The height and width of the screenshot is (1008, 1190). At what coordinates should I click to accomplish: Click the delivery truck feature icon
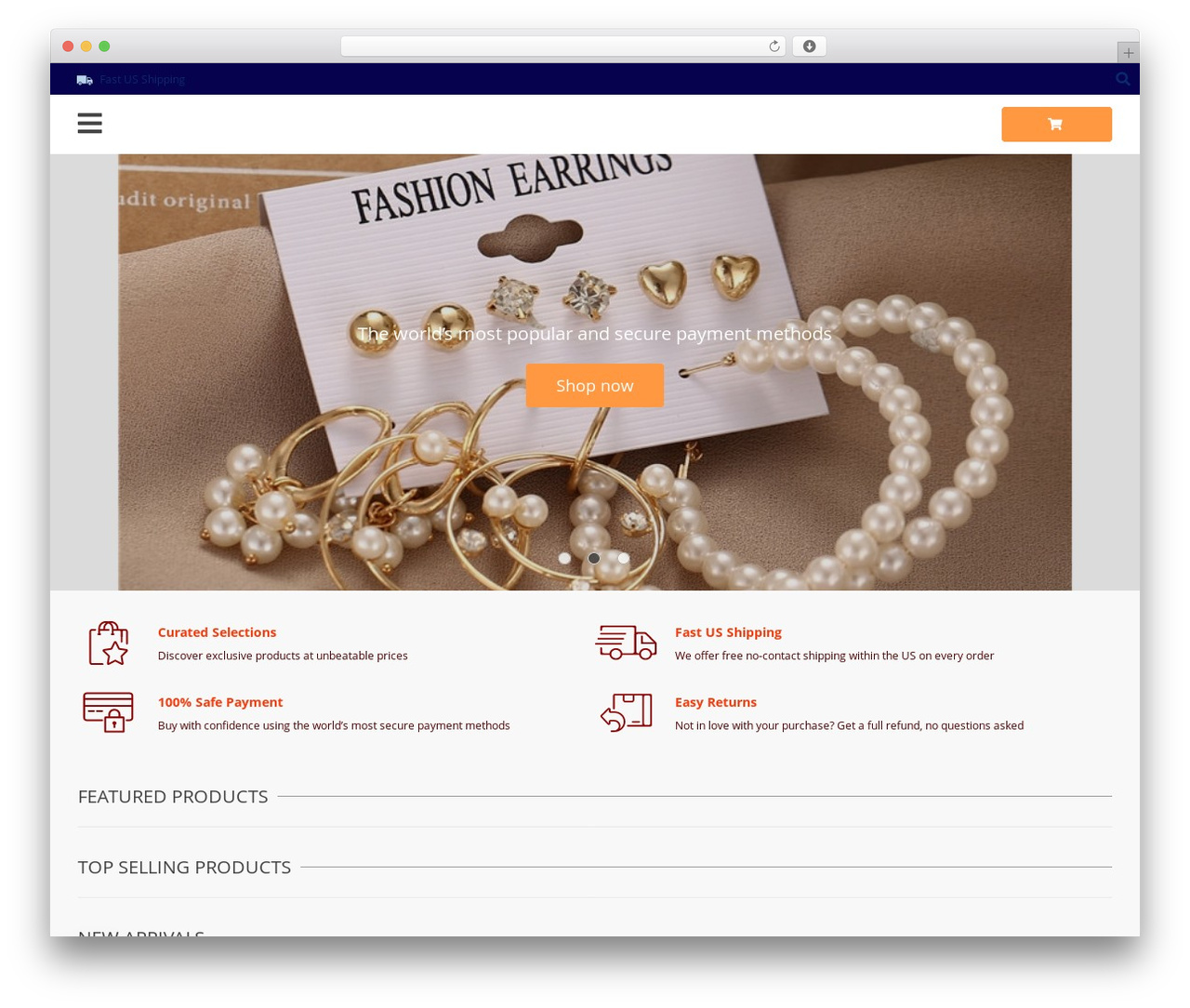click(x=626, y=643)
